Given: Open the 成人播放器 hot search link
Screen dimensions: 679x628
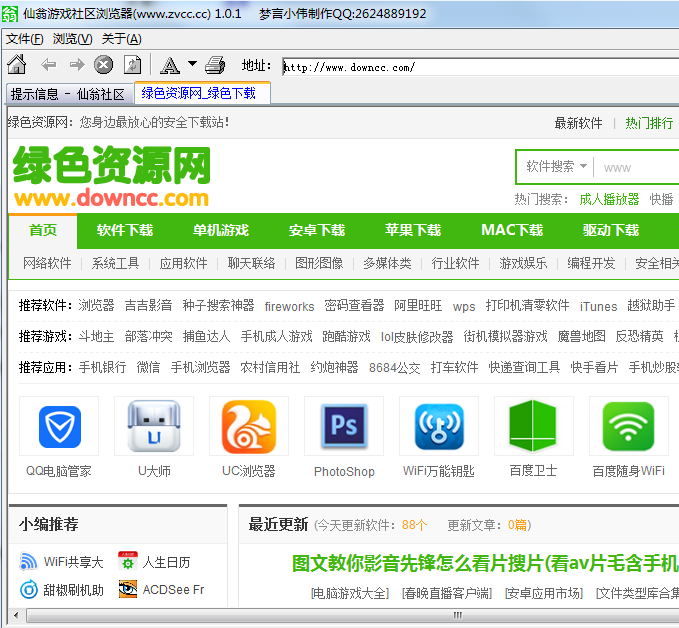Looking at the screenshot, I should coord(608,199).
